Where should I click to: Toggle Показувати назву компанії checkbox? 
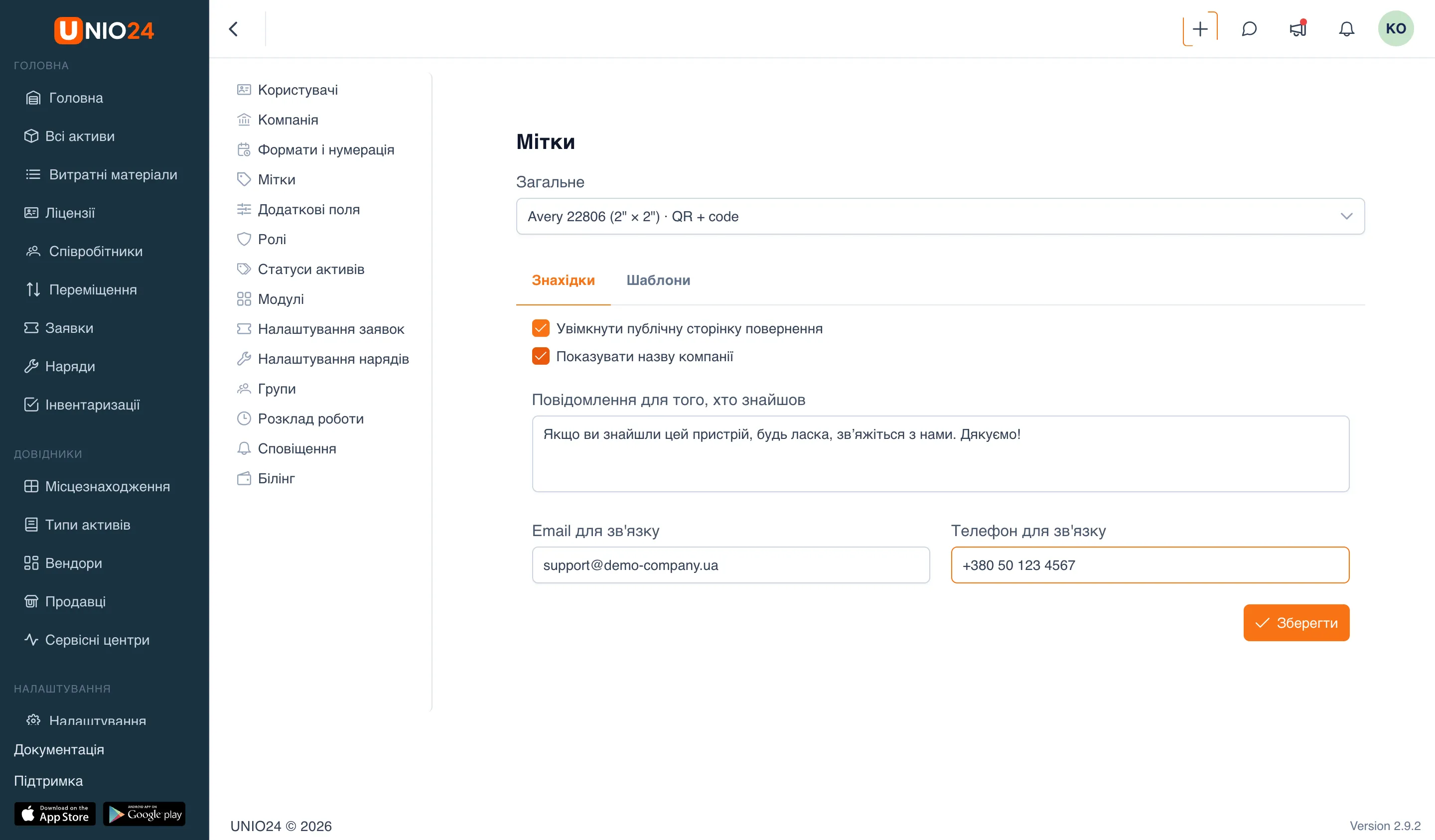click(x=541, y=356)
